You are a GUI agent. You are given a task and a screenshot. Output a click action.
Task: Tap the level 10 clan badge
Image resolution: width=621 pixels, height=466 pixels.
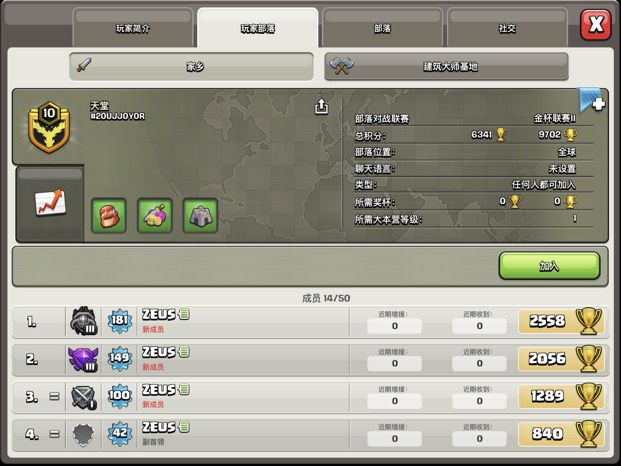coord(49,127)
